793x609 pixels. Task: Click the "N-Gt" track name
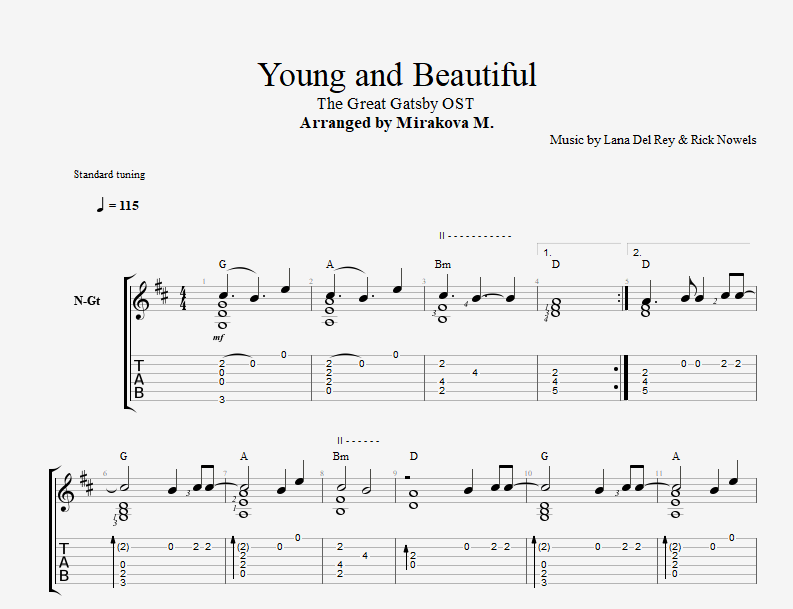point(87,300)
